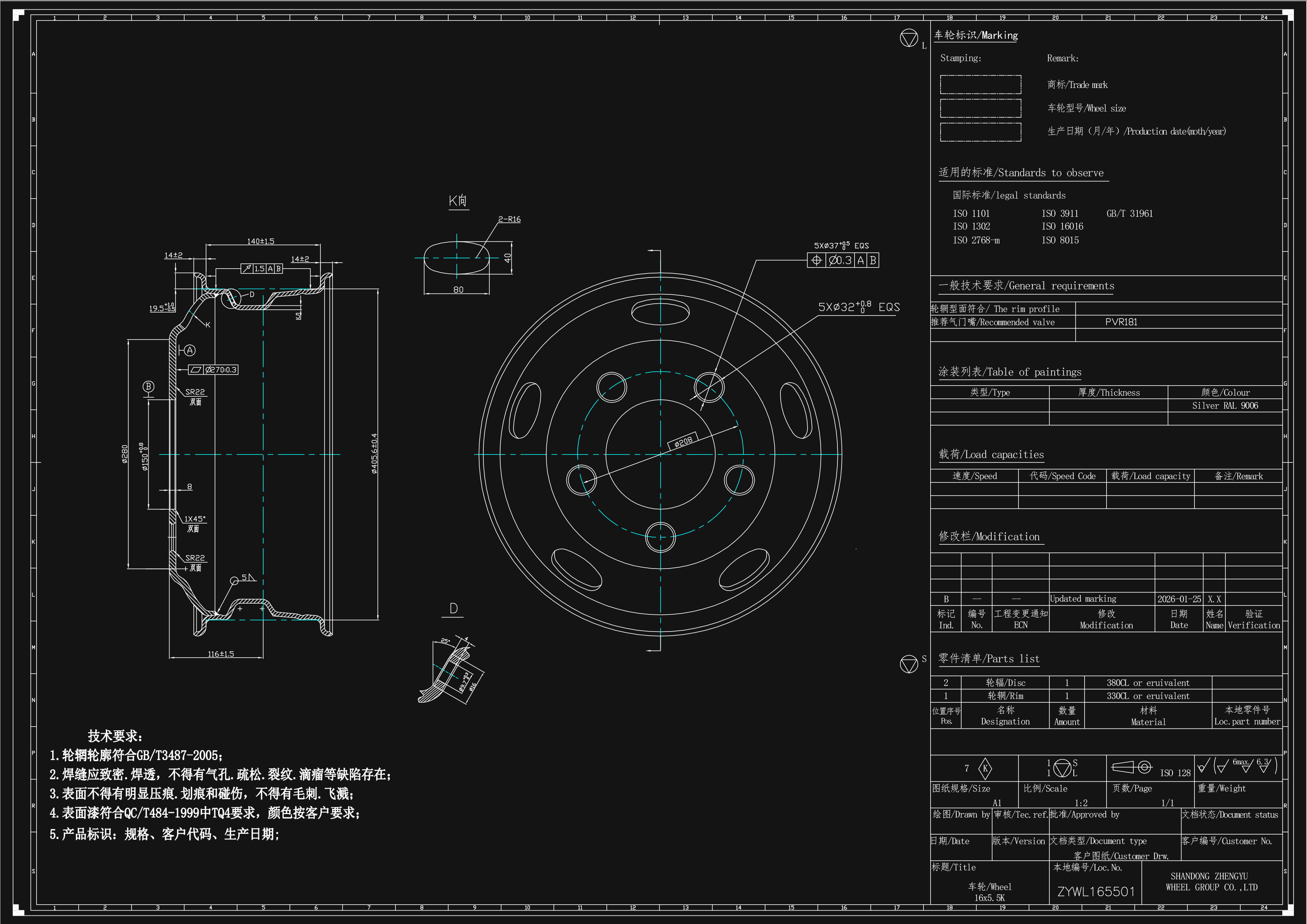Click the flatness tolerance frame Ø270:0.3

pyautogui.click(x=213, y=369)
